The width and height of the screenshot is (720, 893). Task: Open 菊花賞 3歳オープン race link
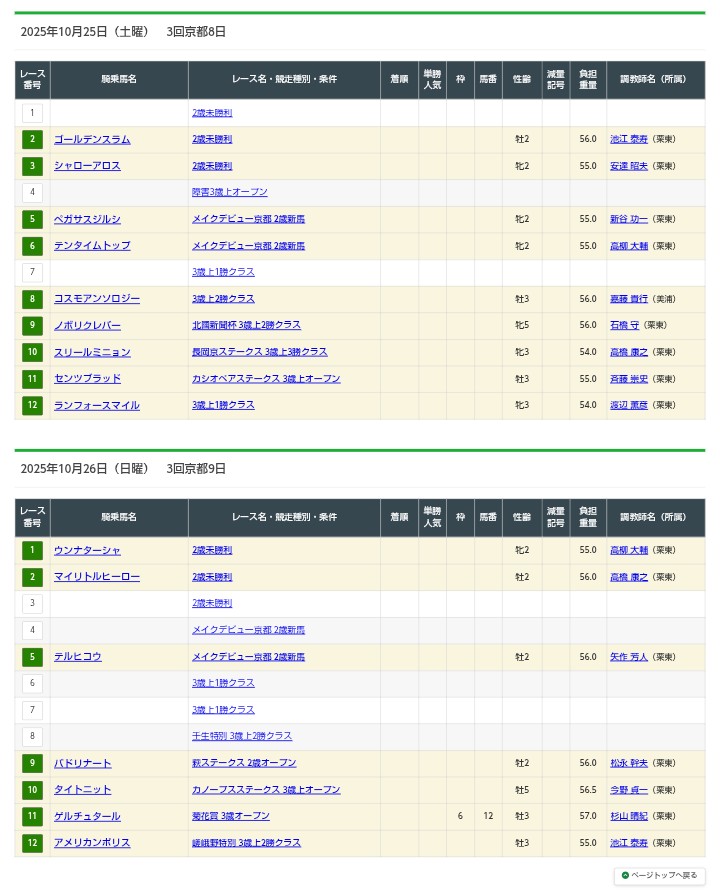231,816
